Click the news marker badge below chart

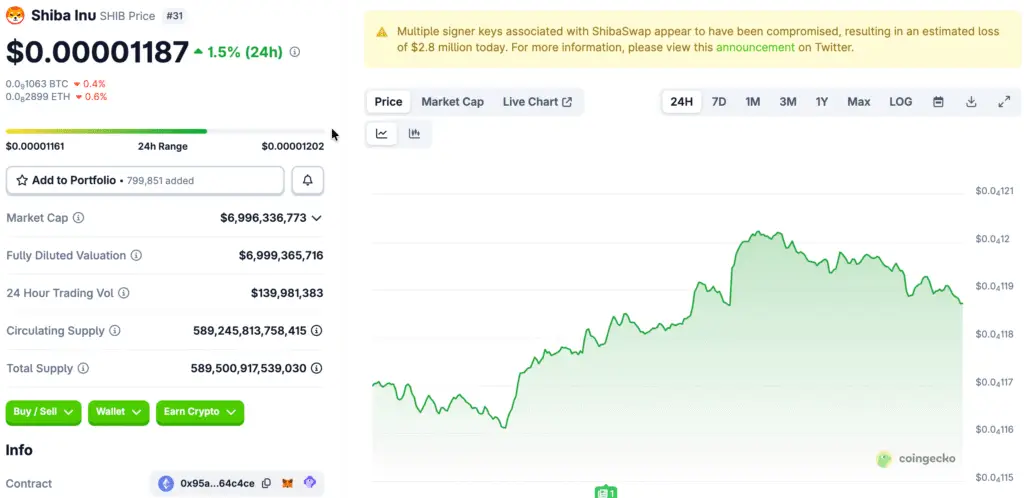[x=605, y=492]
